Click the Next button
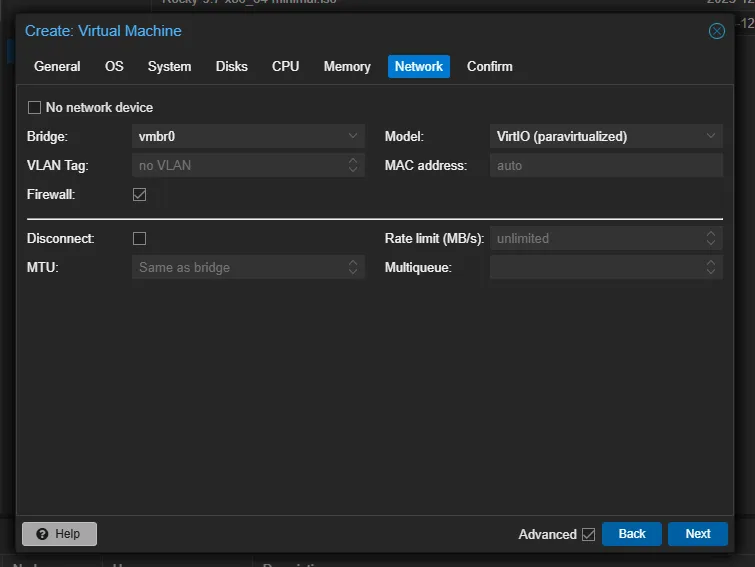 coord(697,534)
